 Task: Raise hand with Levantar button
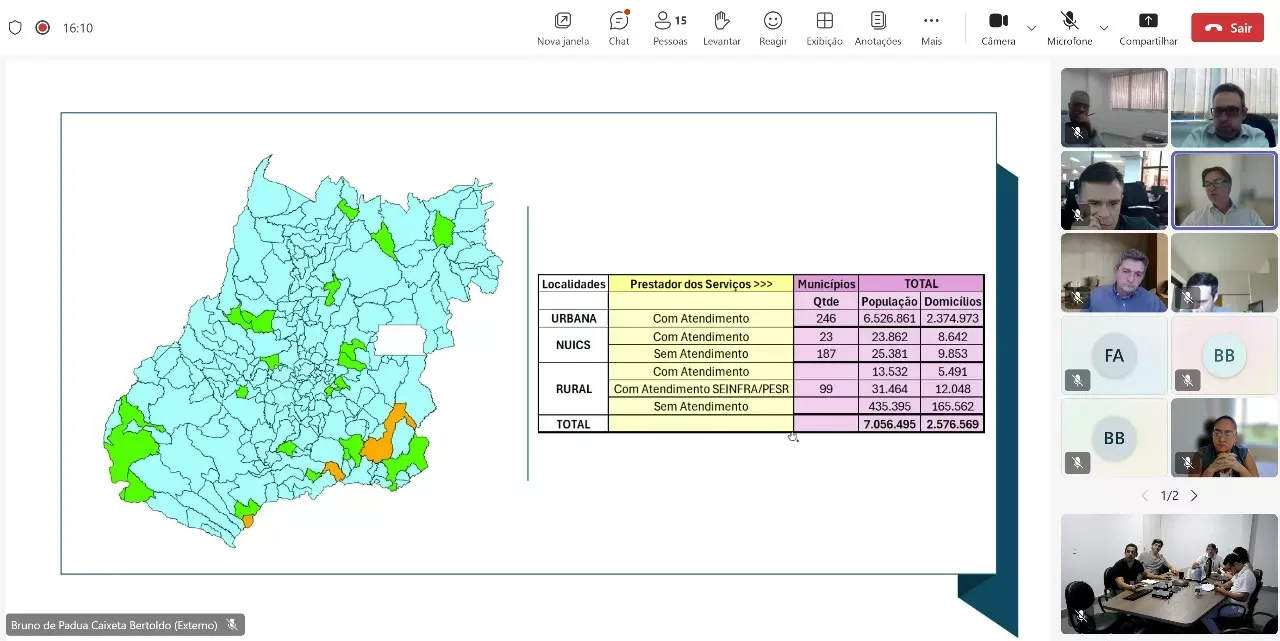coord(721,28)
